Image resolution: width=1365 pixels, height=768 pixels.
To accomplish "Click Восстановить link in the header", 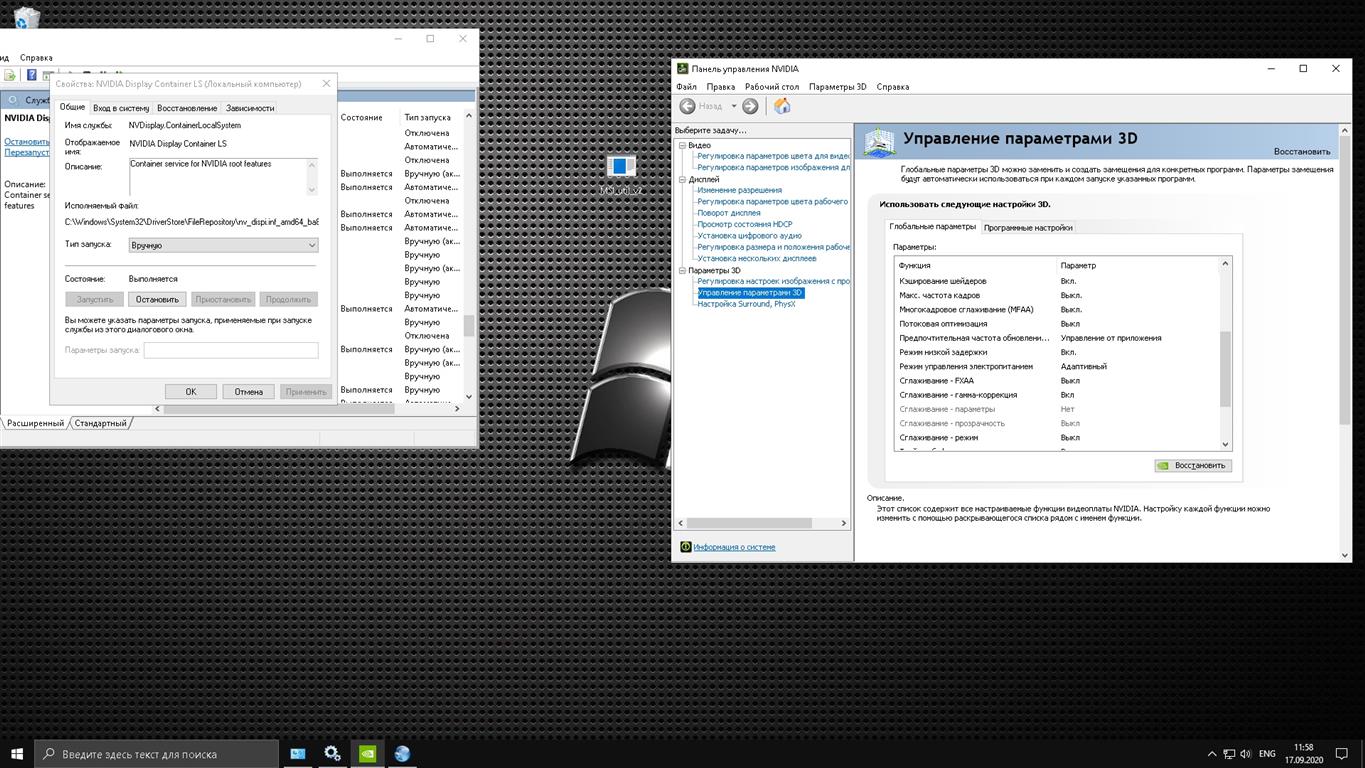I will 1302,152.
